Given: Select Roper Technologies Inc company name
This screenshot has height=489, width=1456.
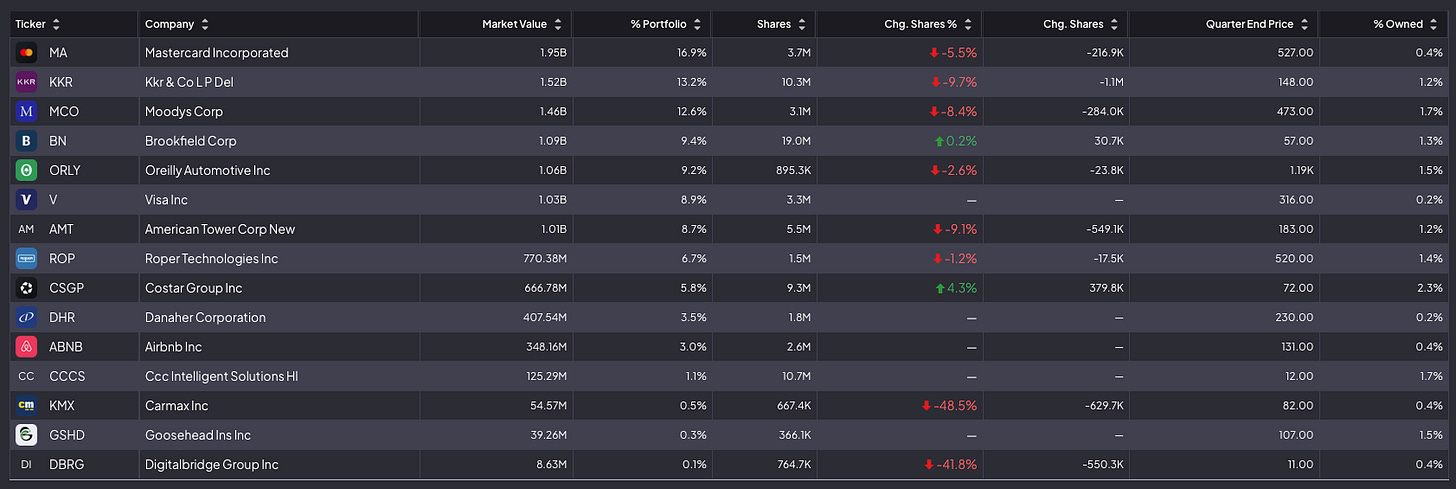Looking at the screenshot, I should [x=211, y=259].
